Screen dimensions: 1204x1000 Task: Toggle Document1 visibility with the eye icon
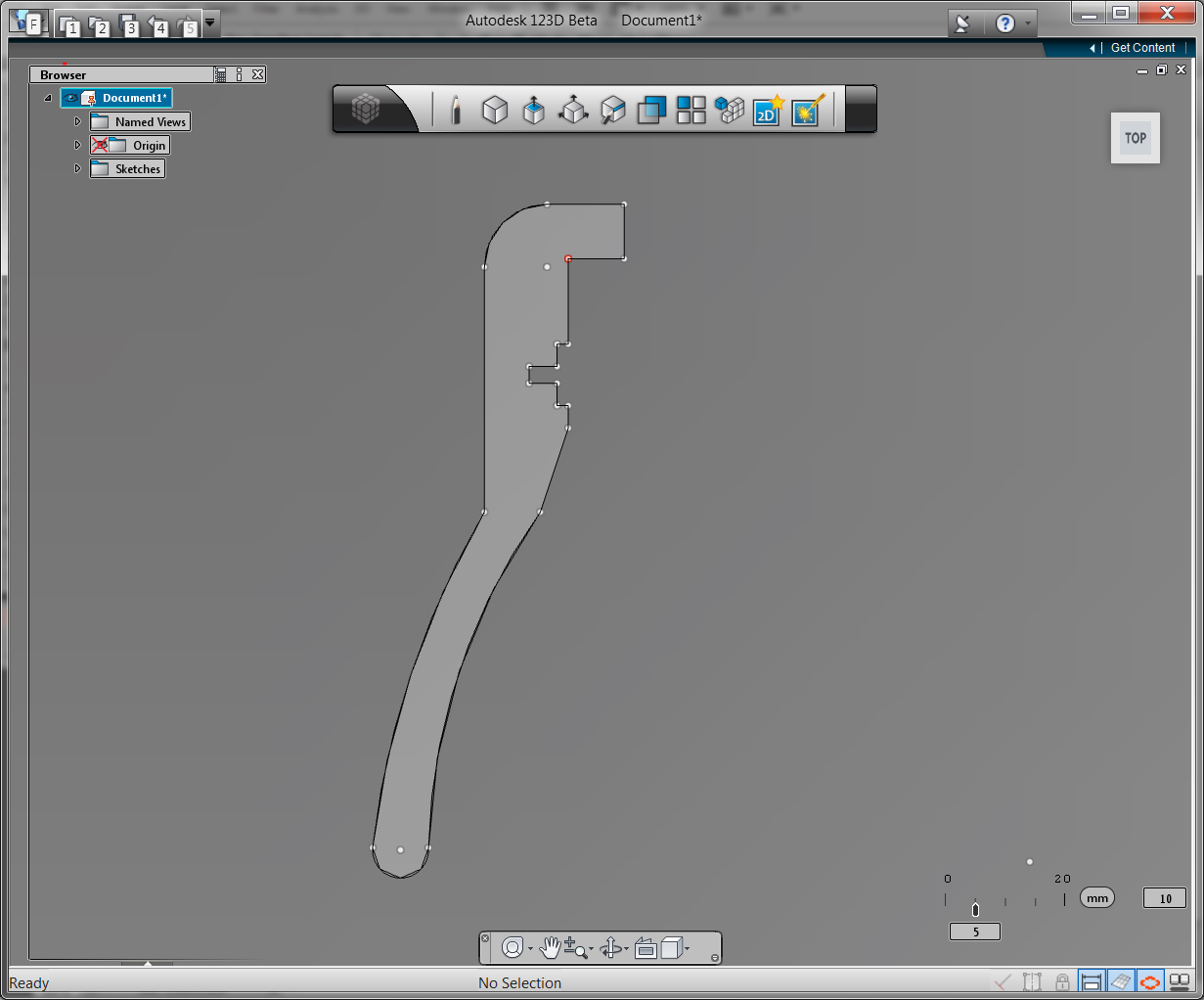click(70, 98)
